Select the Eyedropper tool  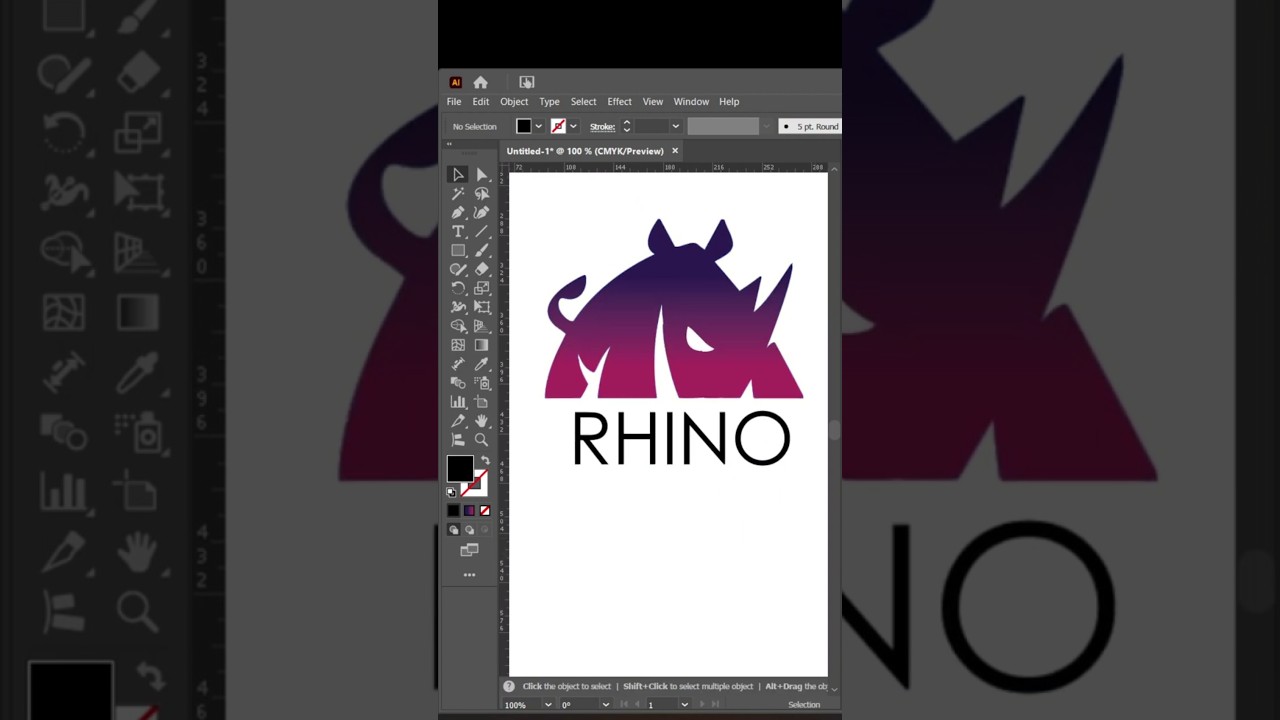pyautogui.click(x=482, y=364)
